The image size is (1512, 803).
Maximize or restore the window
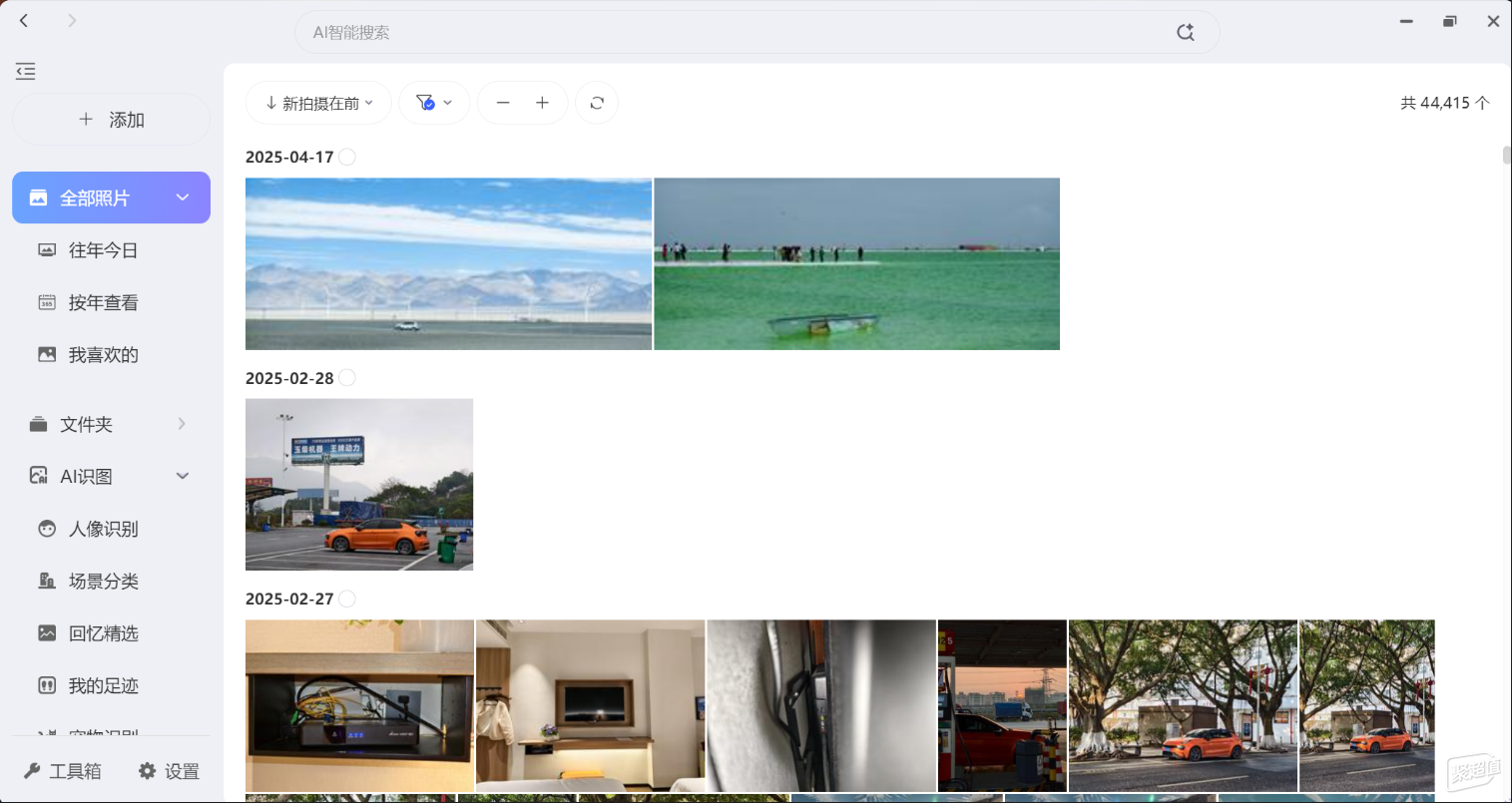pyautogui.click(x=1450, y=21)
